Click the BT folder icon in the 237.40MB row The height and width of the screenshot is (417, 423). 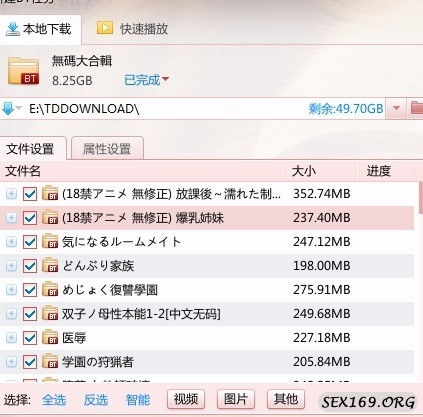click(x=50, y=217)
